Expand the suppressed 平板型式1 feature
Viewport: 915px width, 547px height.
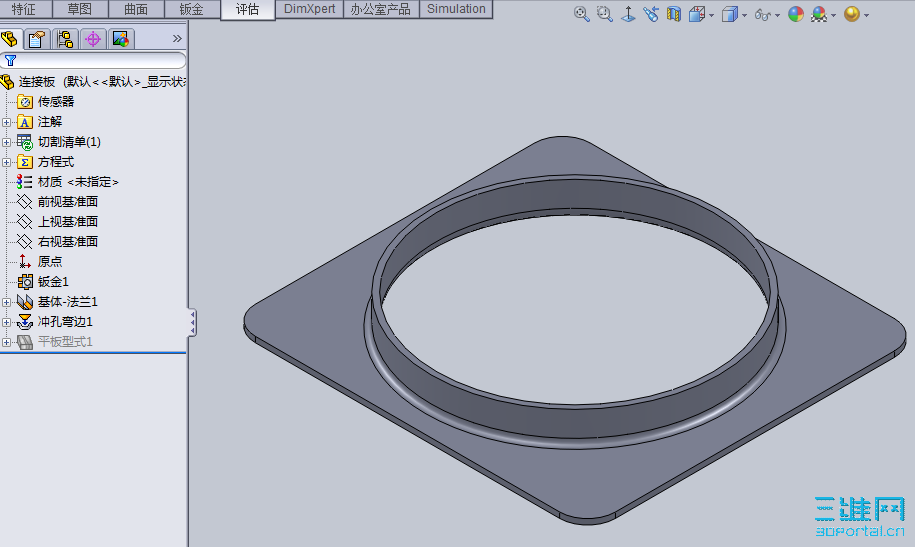6,342
